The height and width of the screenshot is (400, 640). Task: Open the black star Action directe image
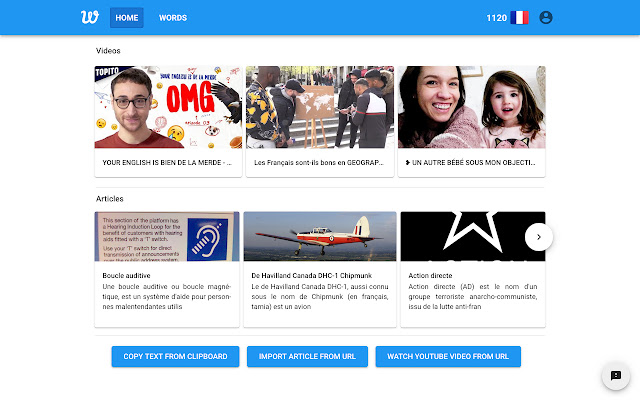click(x=473, y=236)
